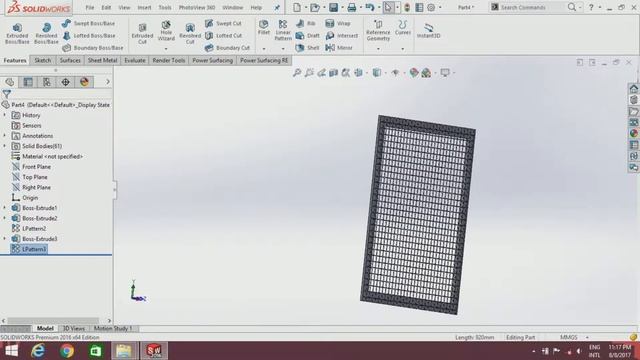Switch to the Sketch tab
Image resolution: width=640 pixels, height=360 pixels.
coord(42,60)
